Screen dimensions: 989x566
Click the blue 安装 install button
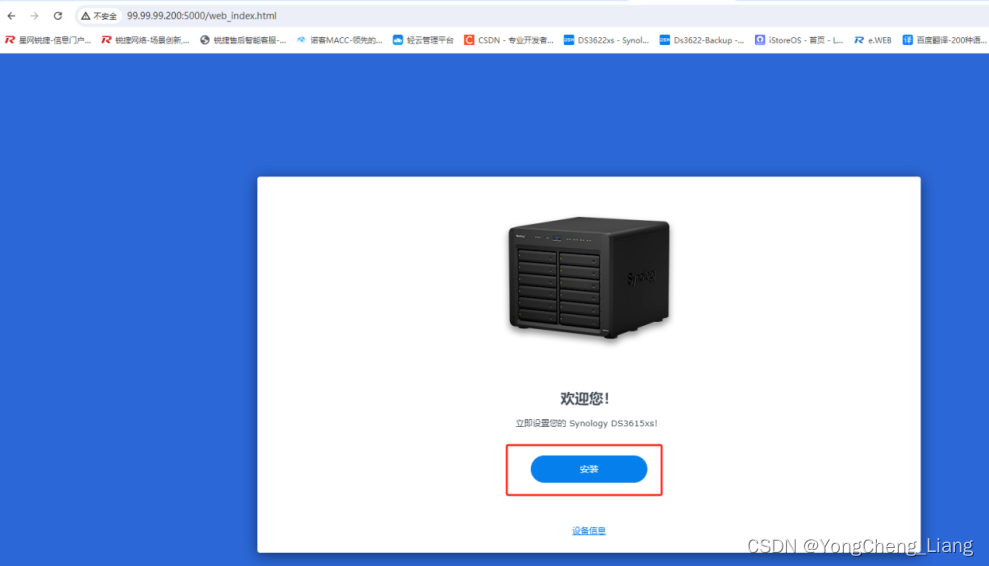[588, 469]
